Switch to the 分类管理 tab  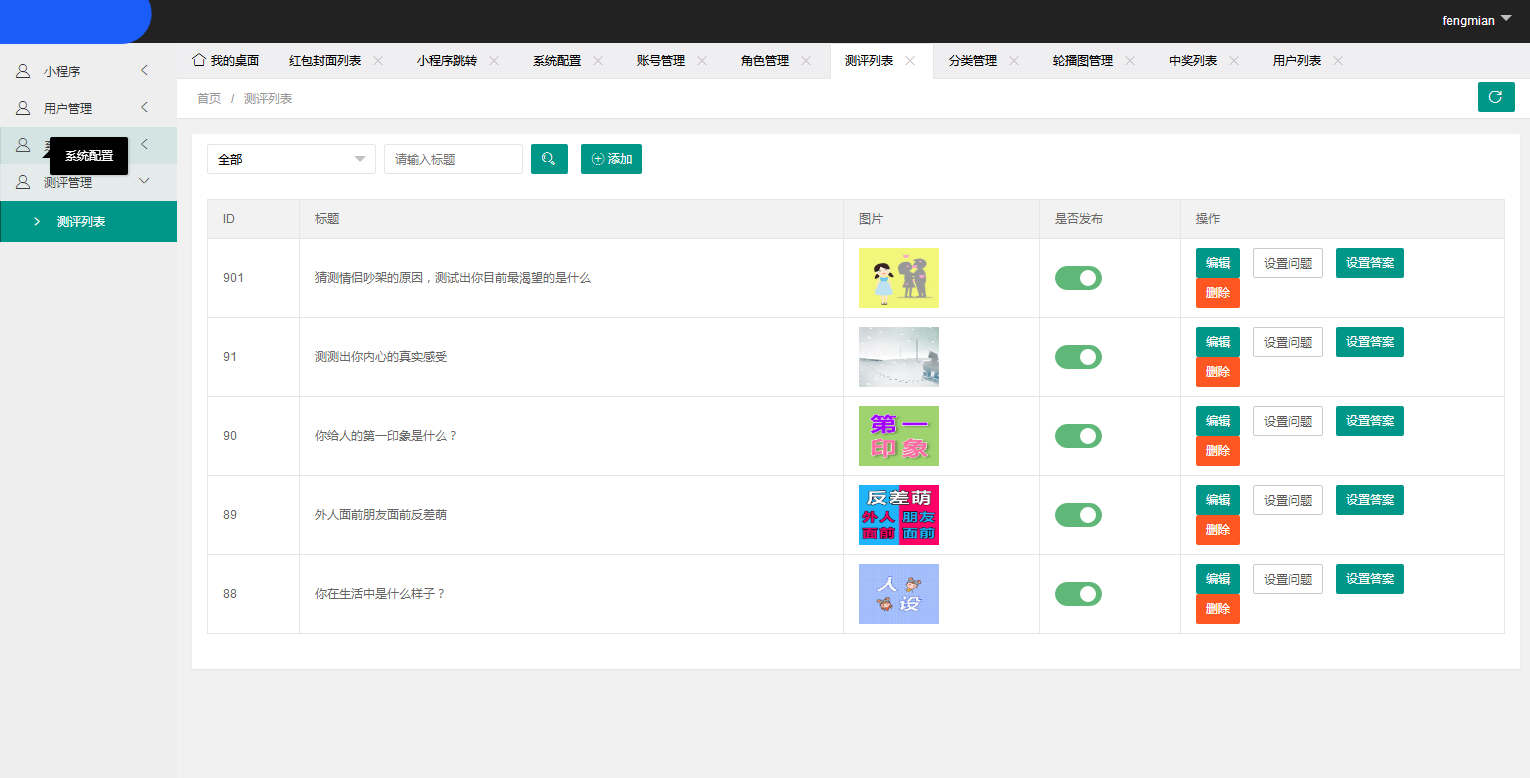click(975, 60)
